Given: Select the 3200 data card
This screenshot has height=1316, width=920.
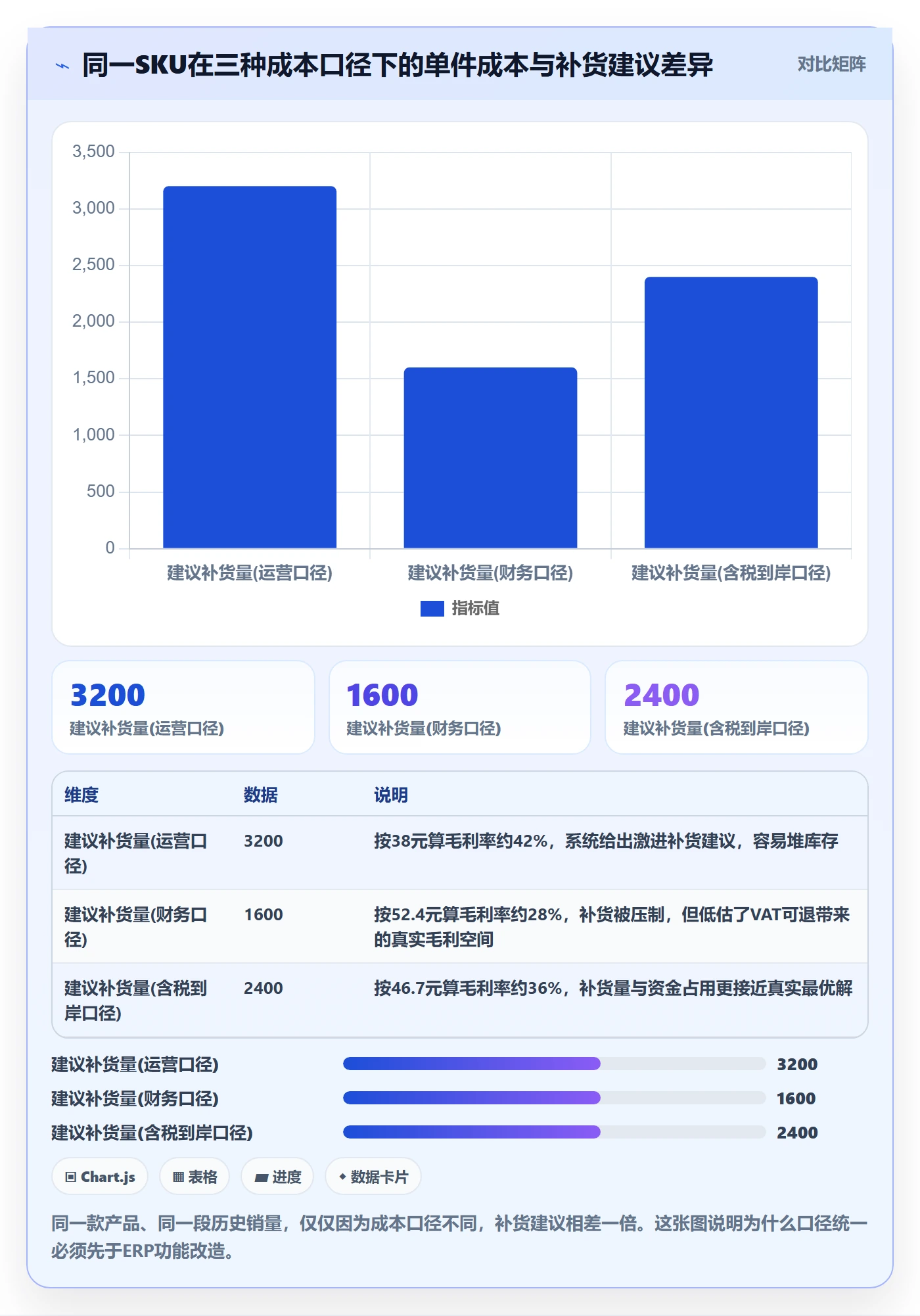Looking at the screenshot, I should [x=183, y=707].
